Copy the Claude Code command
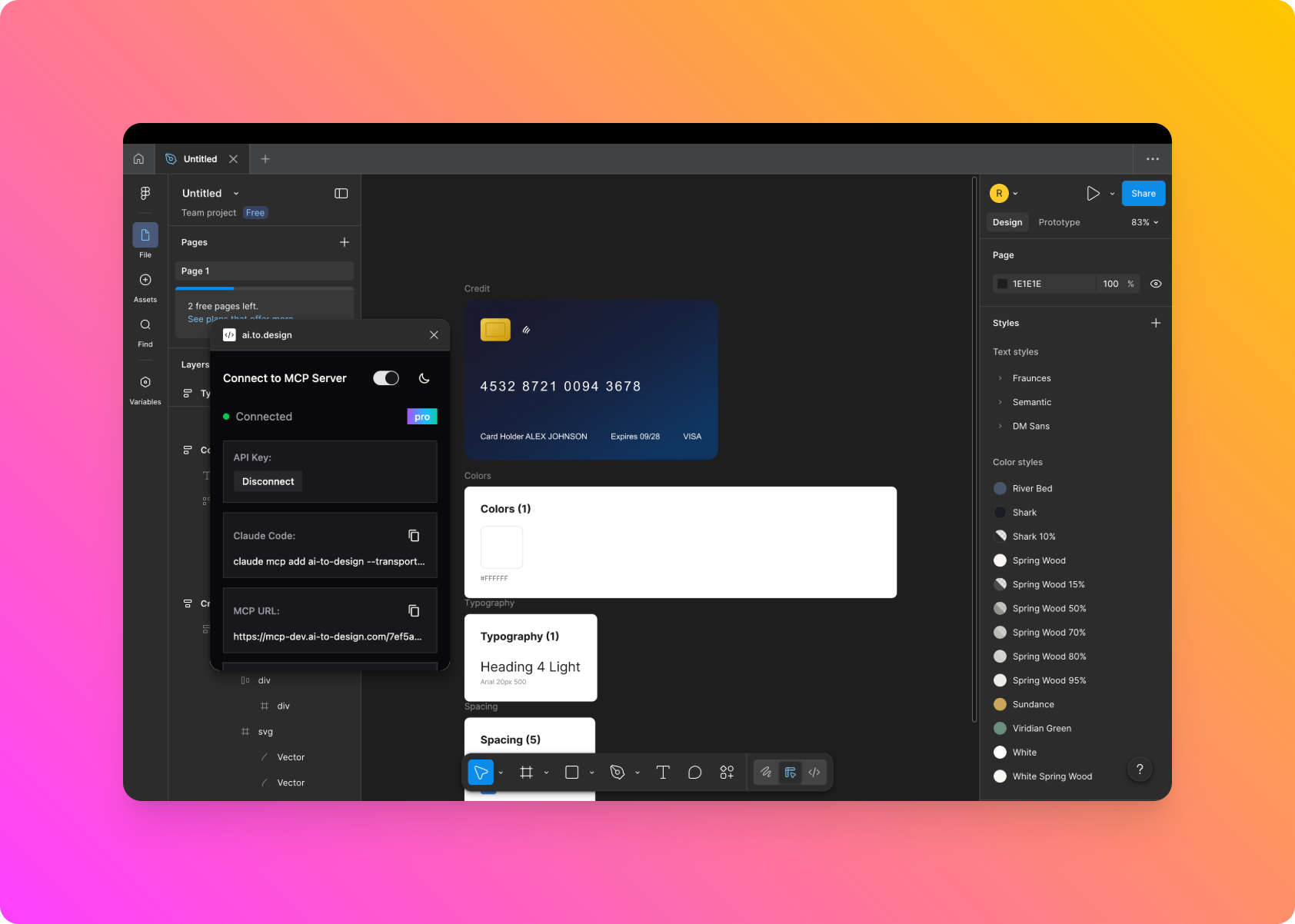 click(414, 536)
